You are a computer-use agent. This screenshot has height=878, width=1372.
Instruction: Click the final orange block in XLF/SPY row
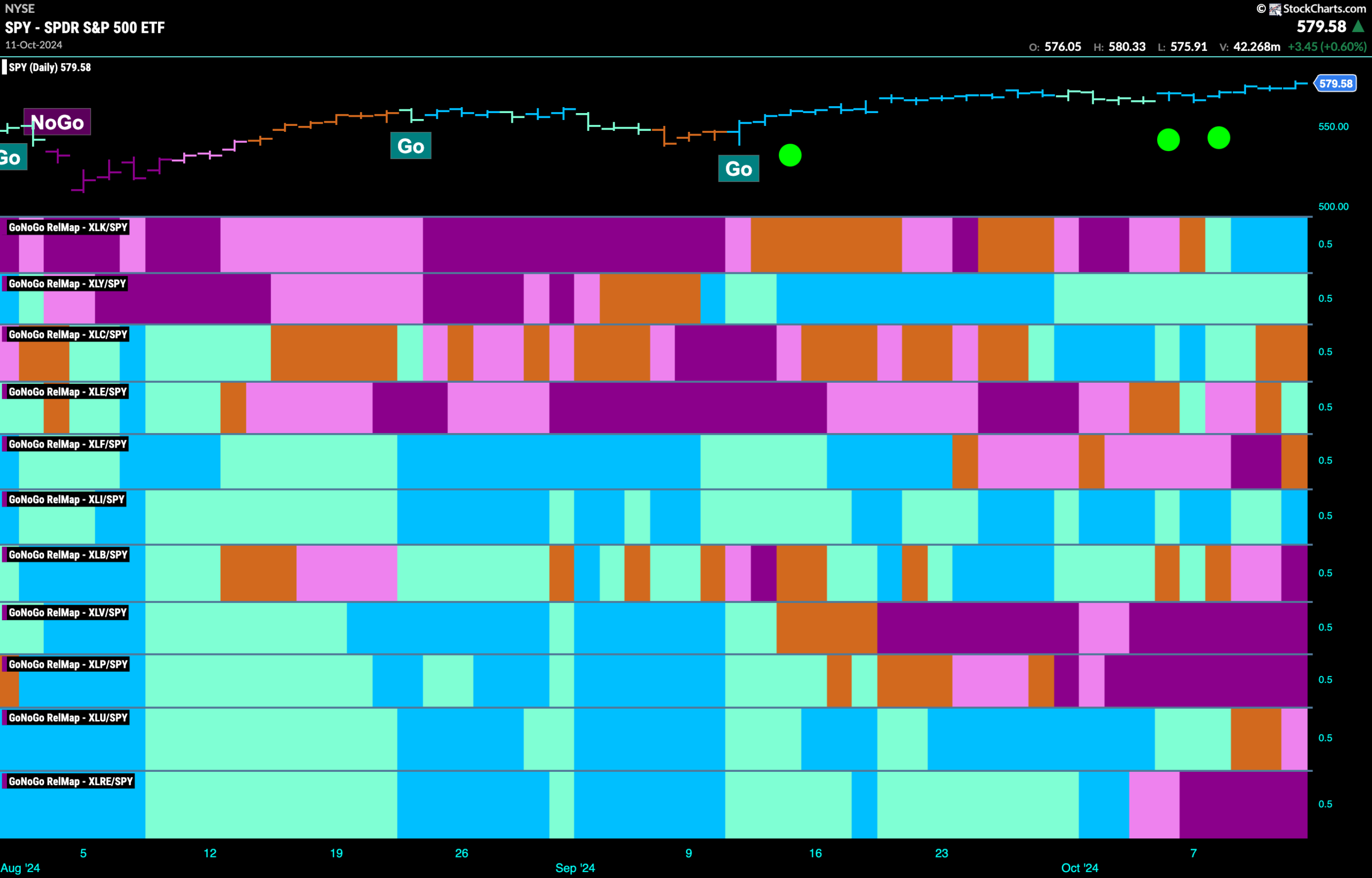[x=1294, y=462]
